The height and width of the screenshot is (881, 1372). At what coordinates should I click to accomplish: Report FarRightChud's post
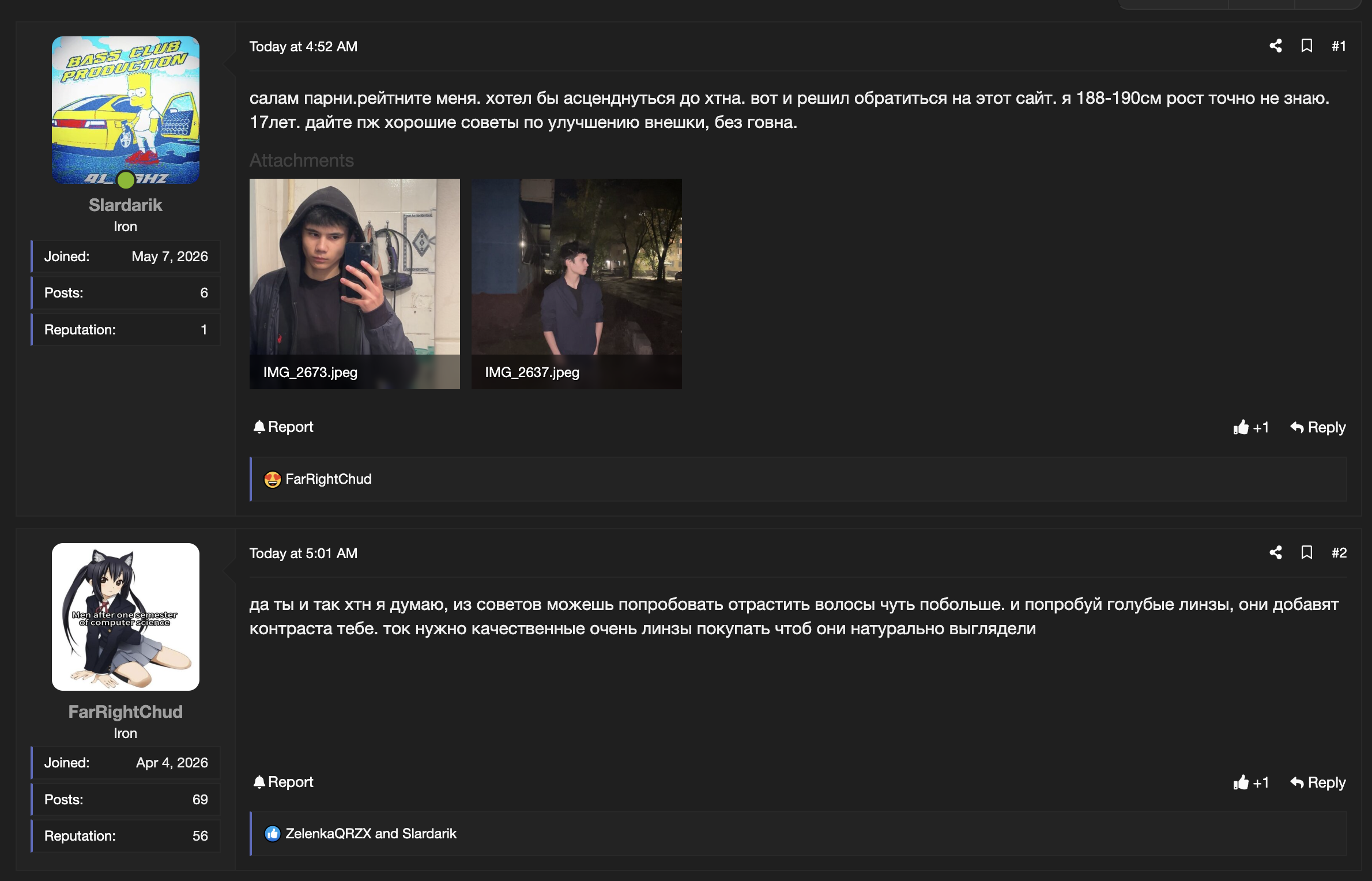tap(283, 782)
